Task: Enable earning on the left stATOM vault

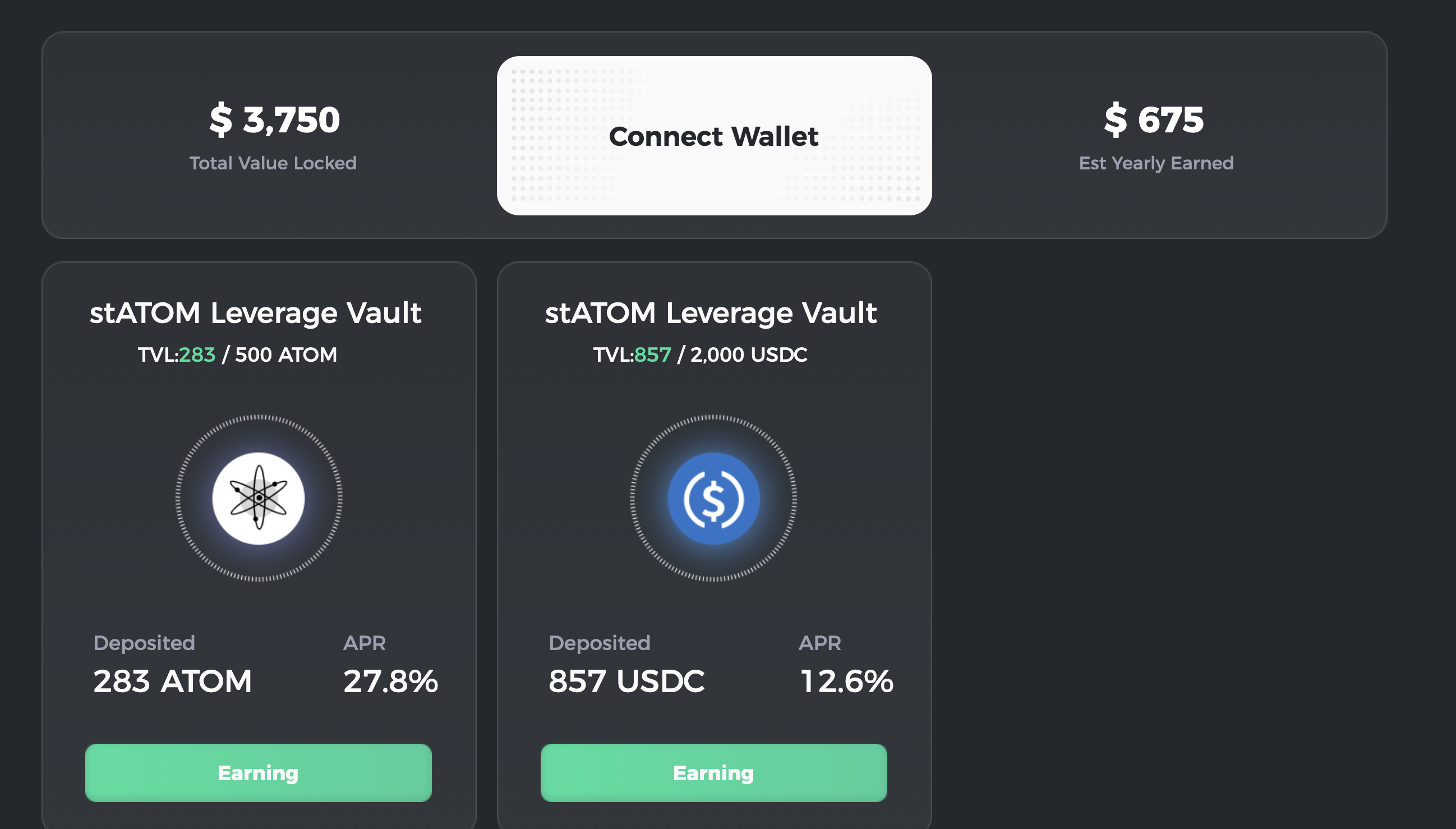Action: [x=259, y=773]
